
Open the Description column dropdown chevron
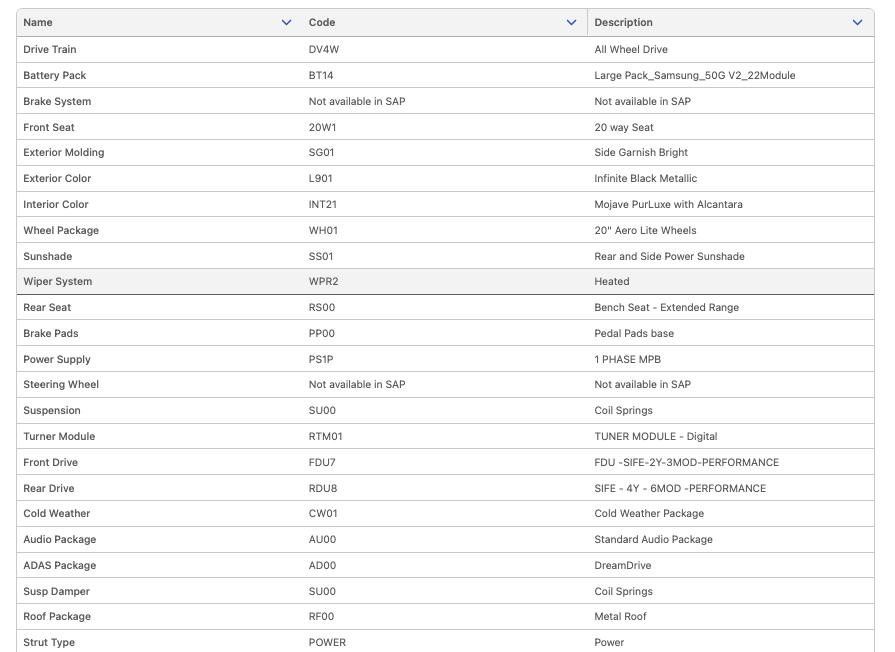[x=857, y=22]
